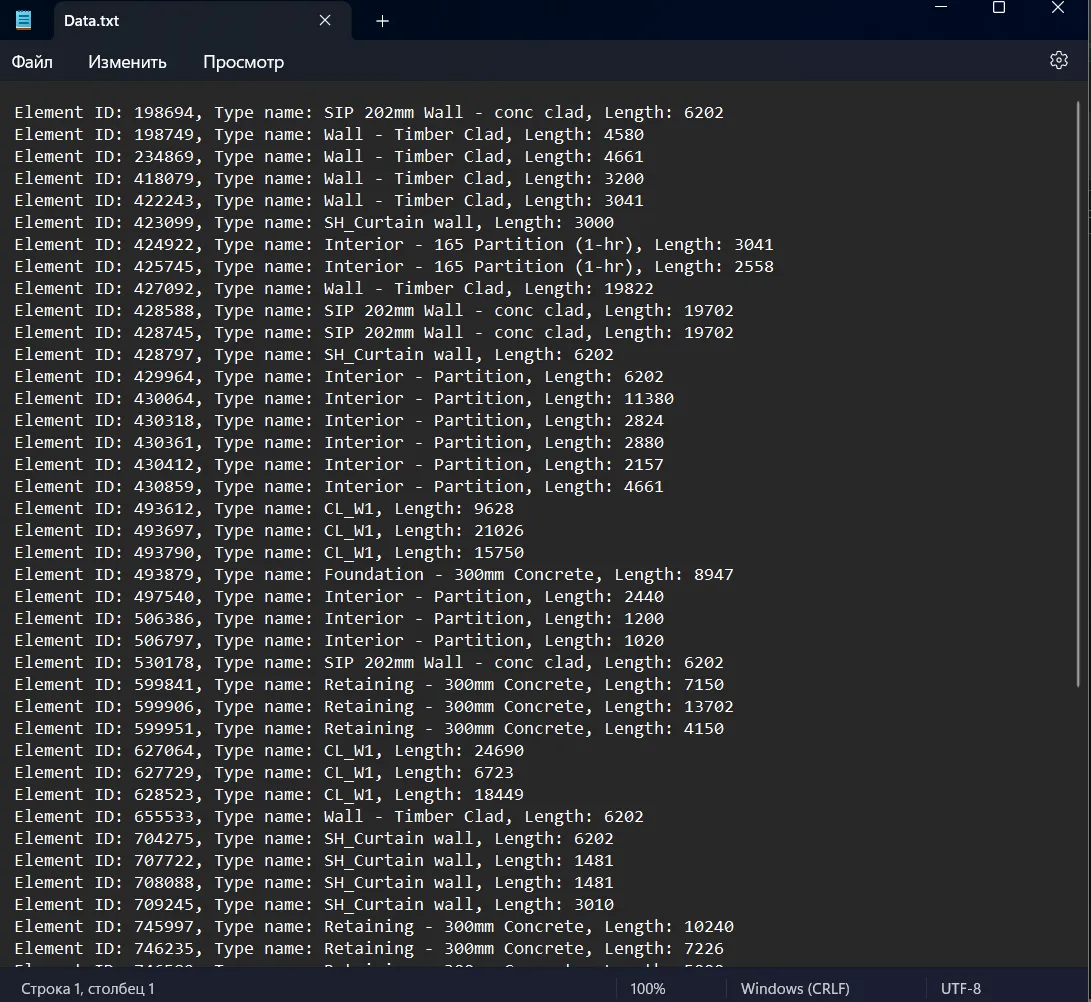This screenshot has height=1002, width=1091.
Task: Click line with Element ID 530178
Action: point(369,663)
